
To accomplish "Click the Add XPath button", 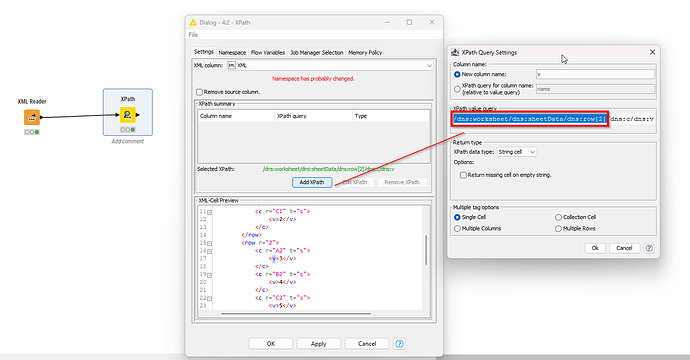I will coord(312,182).
